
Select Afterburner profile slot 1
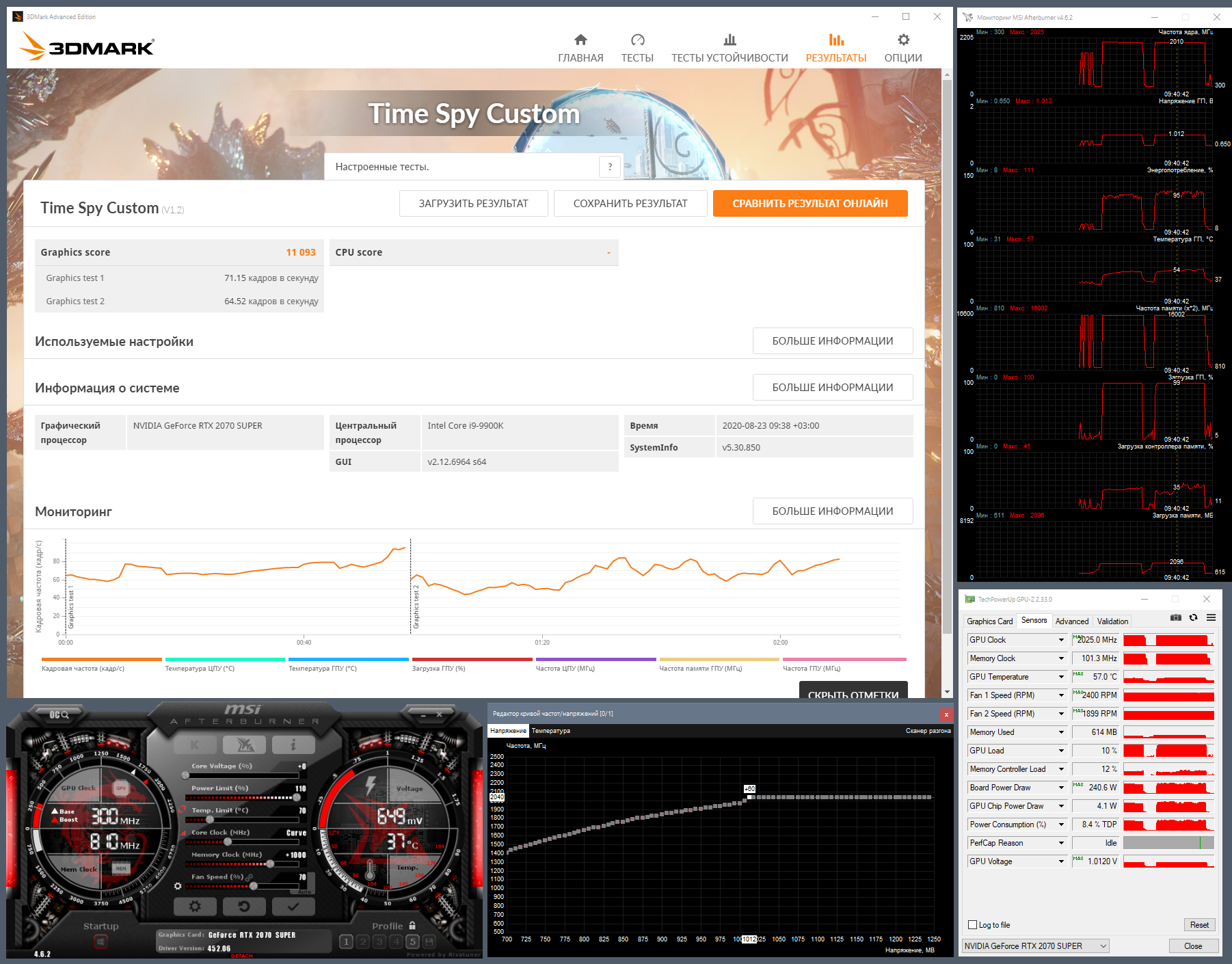(346, 941)
